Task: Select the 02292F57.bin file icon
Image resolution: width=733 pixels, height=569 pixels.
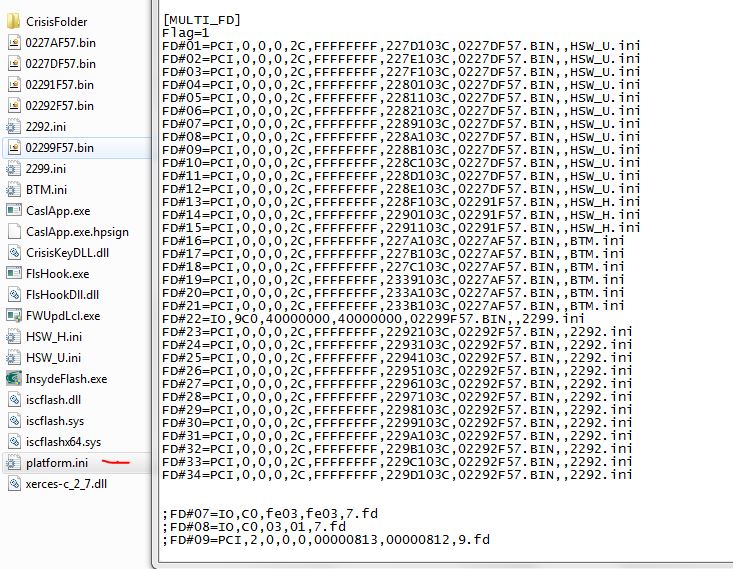Action: [14, 106]
